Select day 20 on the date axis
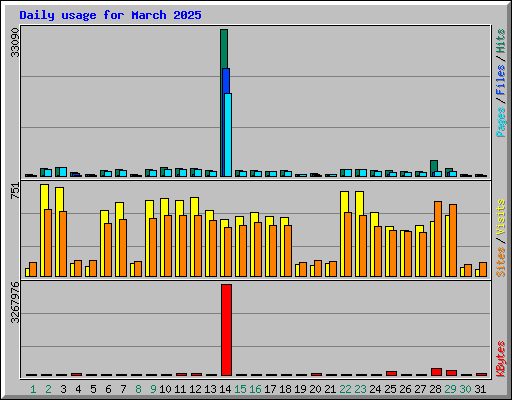Image resolution: width=512 pixels, height=400 pixels. pyautogui.click(x=315, y=389)
